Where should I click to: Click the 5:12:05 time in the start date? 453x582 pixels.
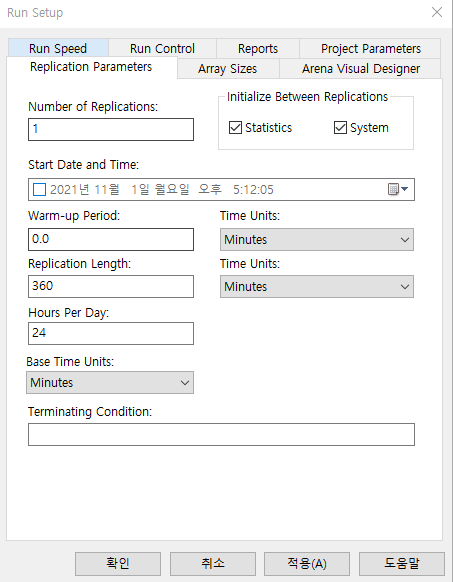click(x=253, y=189)
